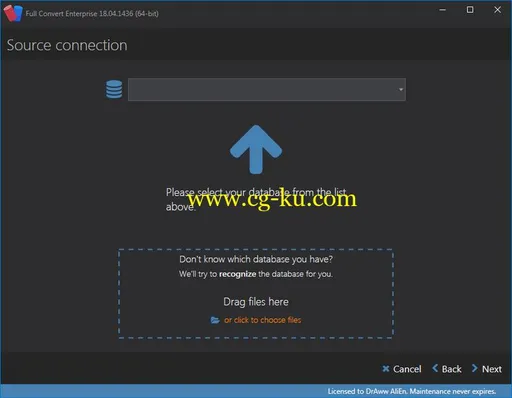512x398 pixels.
Task: Cancel the connection wizard
Action: coord(402,369)
